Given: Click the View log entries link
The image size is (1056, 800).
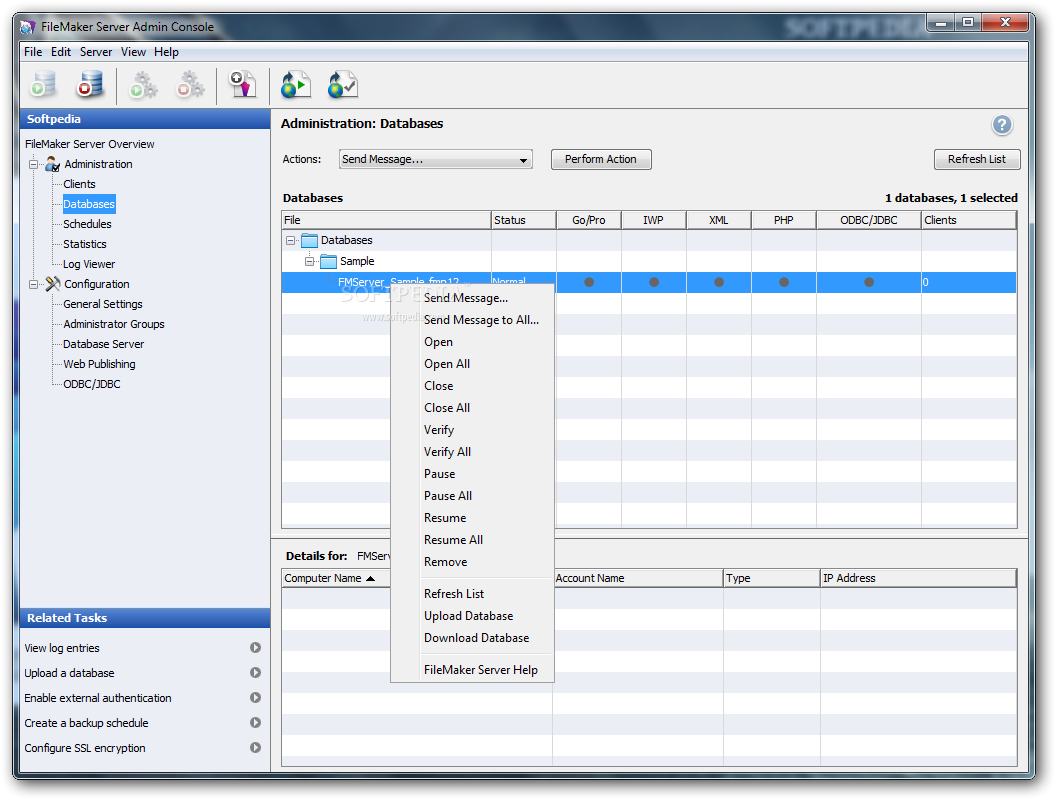Looking at the screenshot, I should [62, 648].
